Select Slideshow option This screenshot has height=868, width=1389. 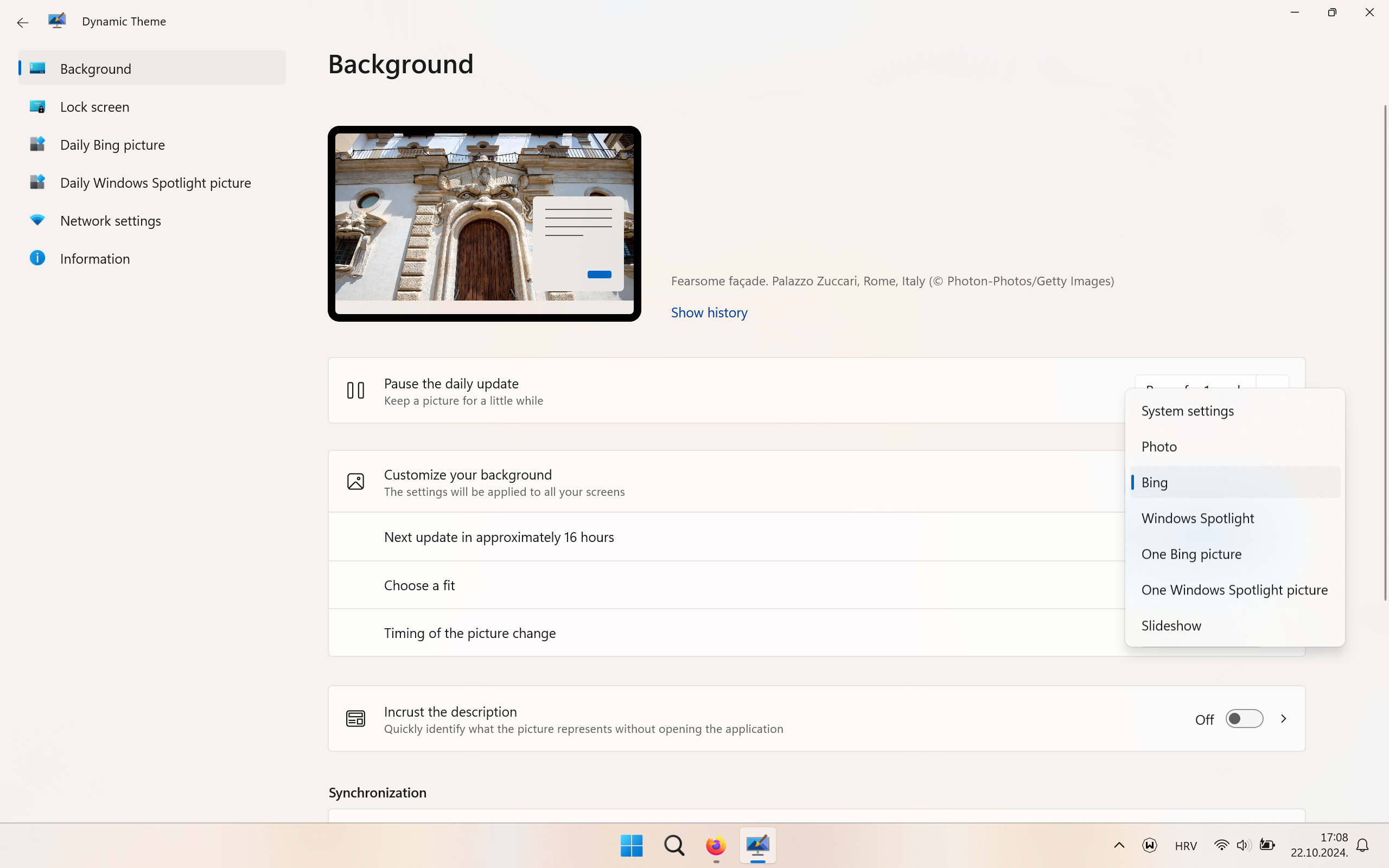pyautogui.click(x=1234, y=625)
